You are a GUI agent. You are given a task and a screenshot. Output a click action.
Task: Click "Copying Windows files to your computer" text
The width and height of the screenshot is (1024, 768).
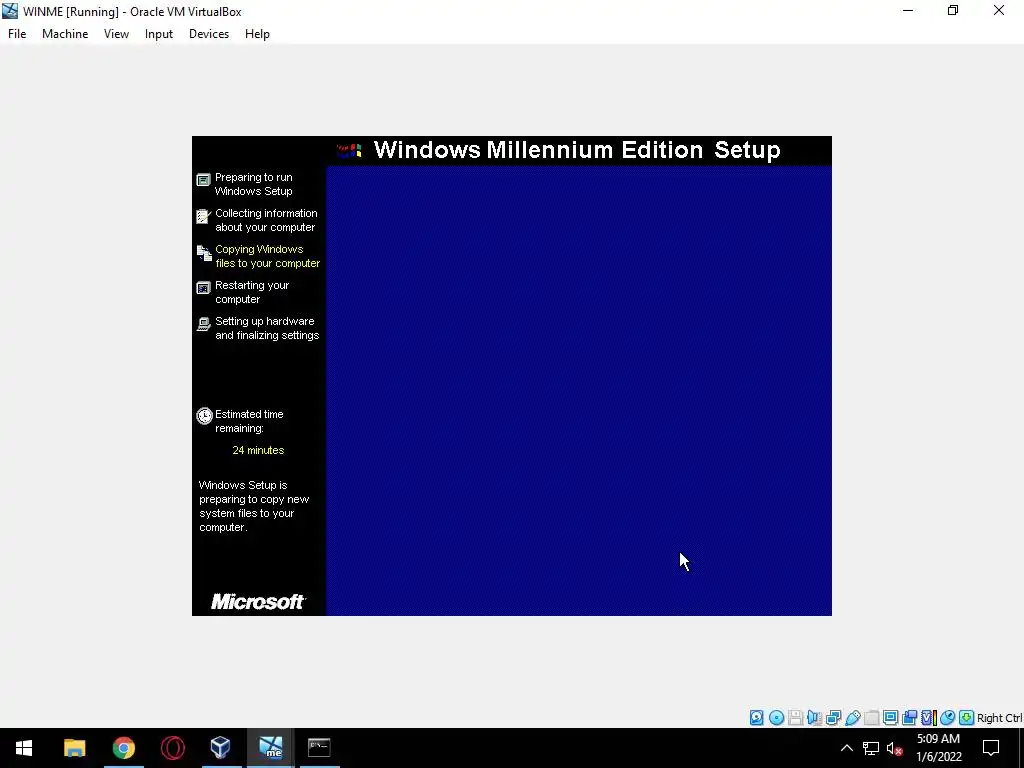coord(268,256)
